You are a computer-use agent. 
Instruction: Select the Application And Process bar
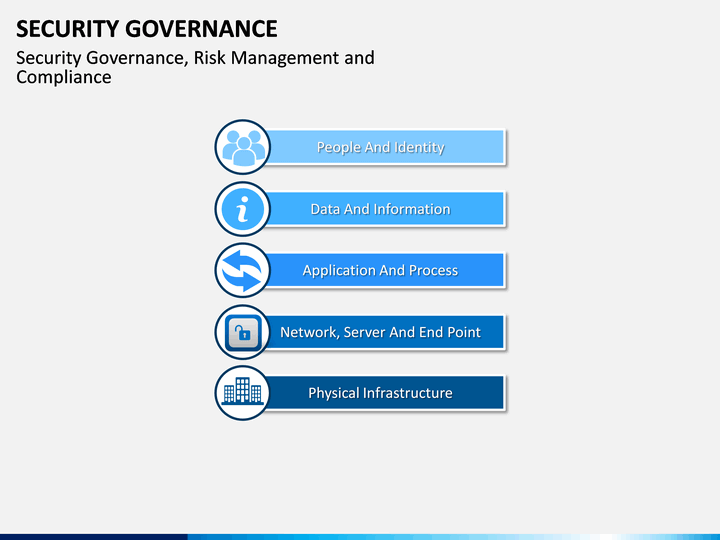coord(385,270)
